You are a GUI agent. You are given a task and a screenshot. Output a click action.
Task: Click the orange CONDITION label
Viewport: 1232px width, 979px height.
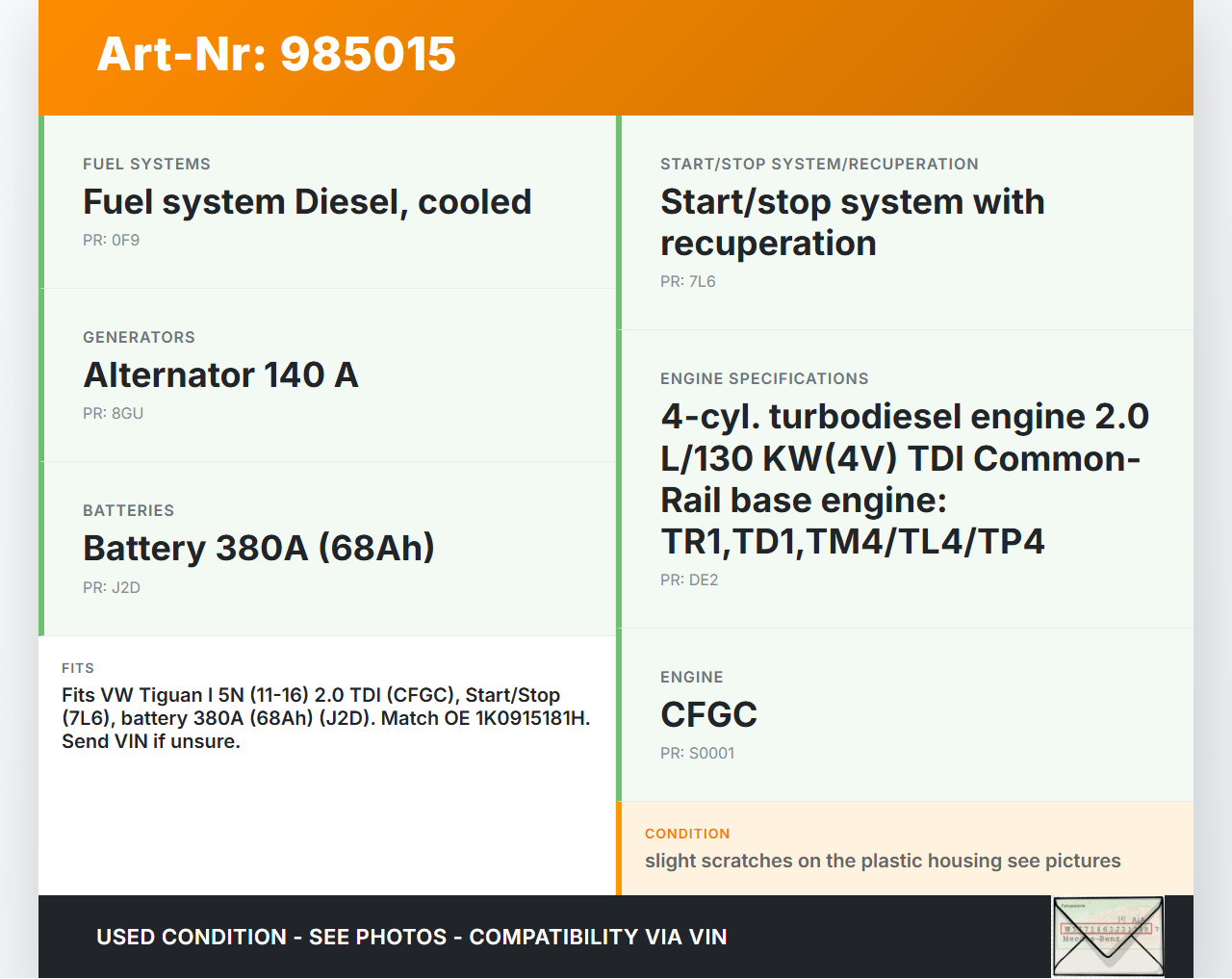(687, 834)
